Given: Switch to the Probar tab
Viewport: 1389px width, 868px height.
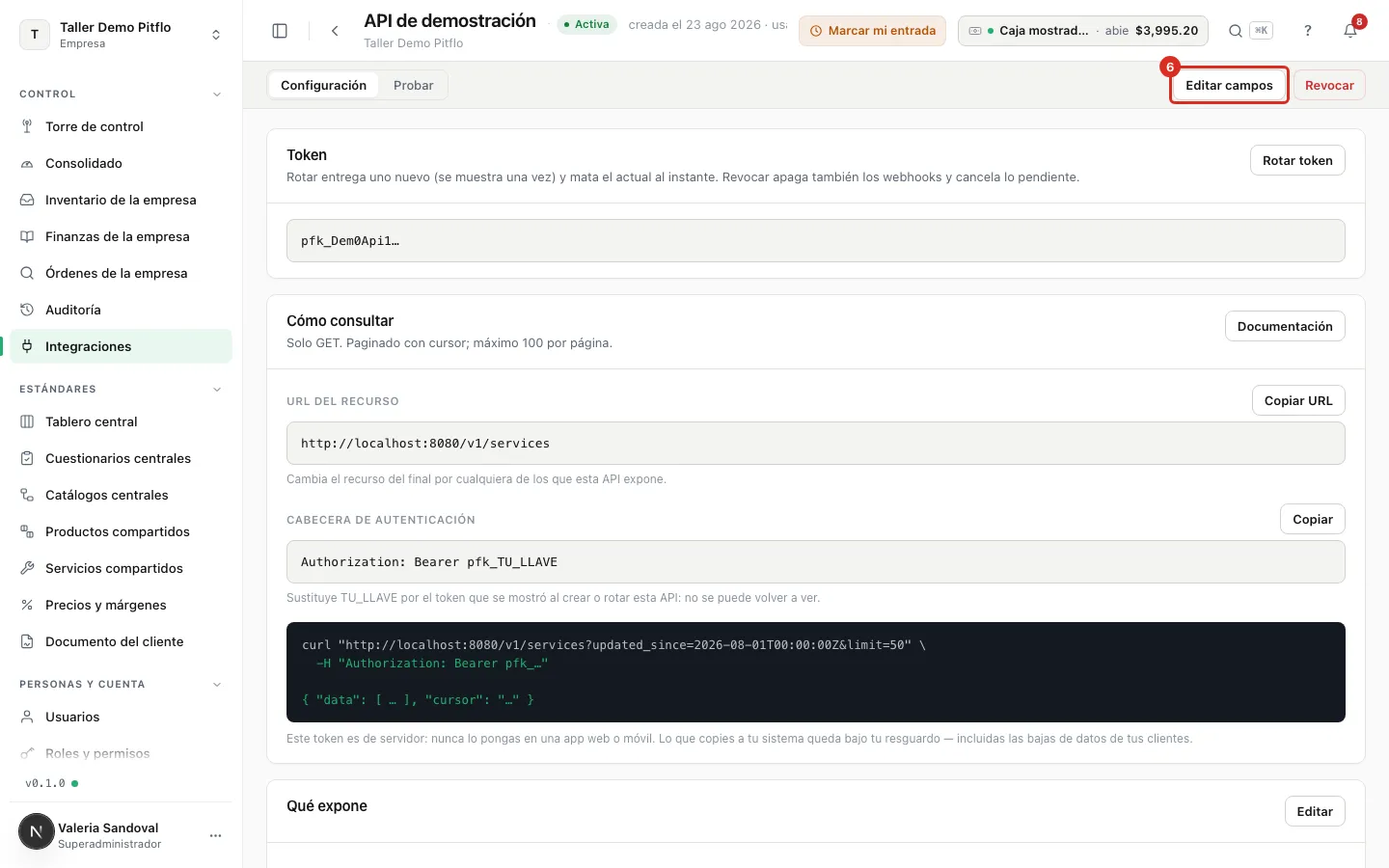Looking at the screenshot, I should [x=413, y=85].
